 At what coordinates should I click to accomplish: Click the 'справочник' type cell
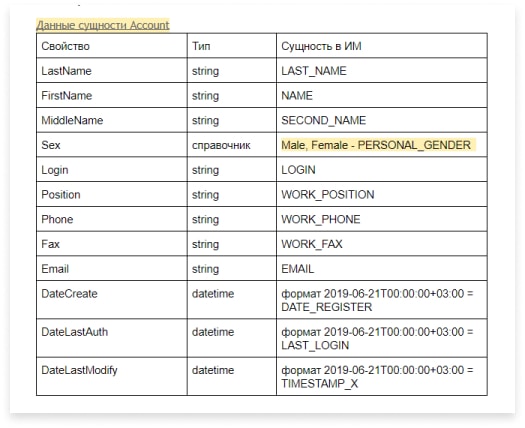[x=232, y=145]
